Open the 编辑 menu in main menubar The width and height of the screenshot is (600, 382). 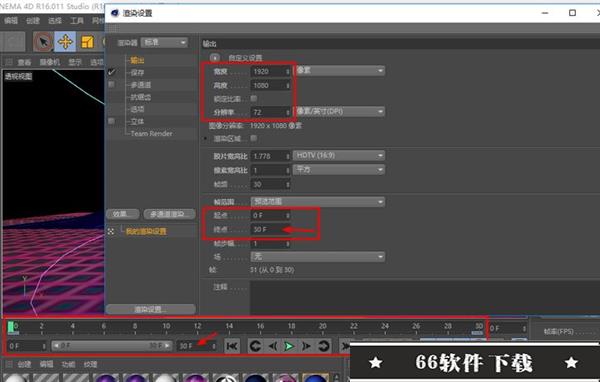(11, 20)
